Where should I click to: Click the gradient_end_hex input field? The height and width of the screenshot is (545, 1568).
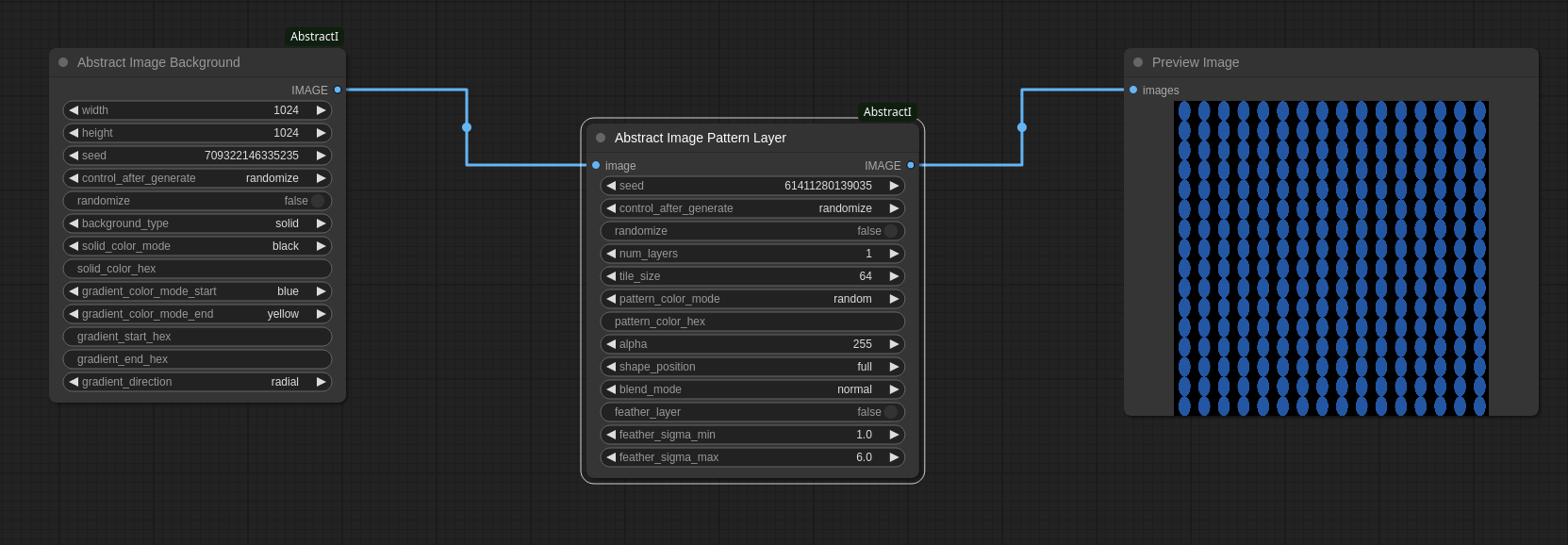coord(197,359)
